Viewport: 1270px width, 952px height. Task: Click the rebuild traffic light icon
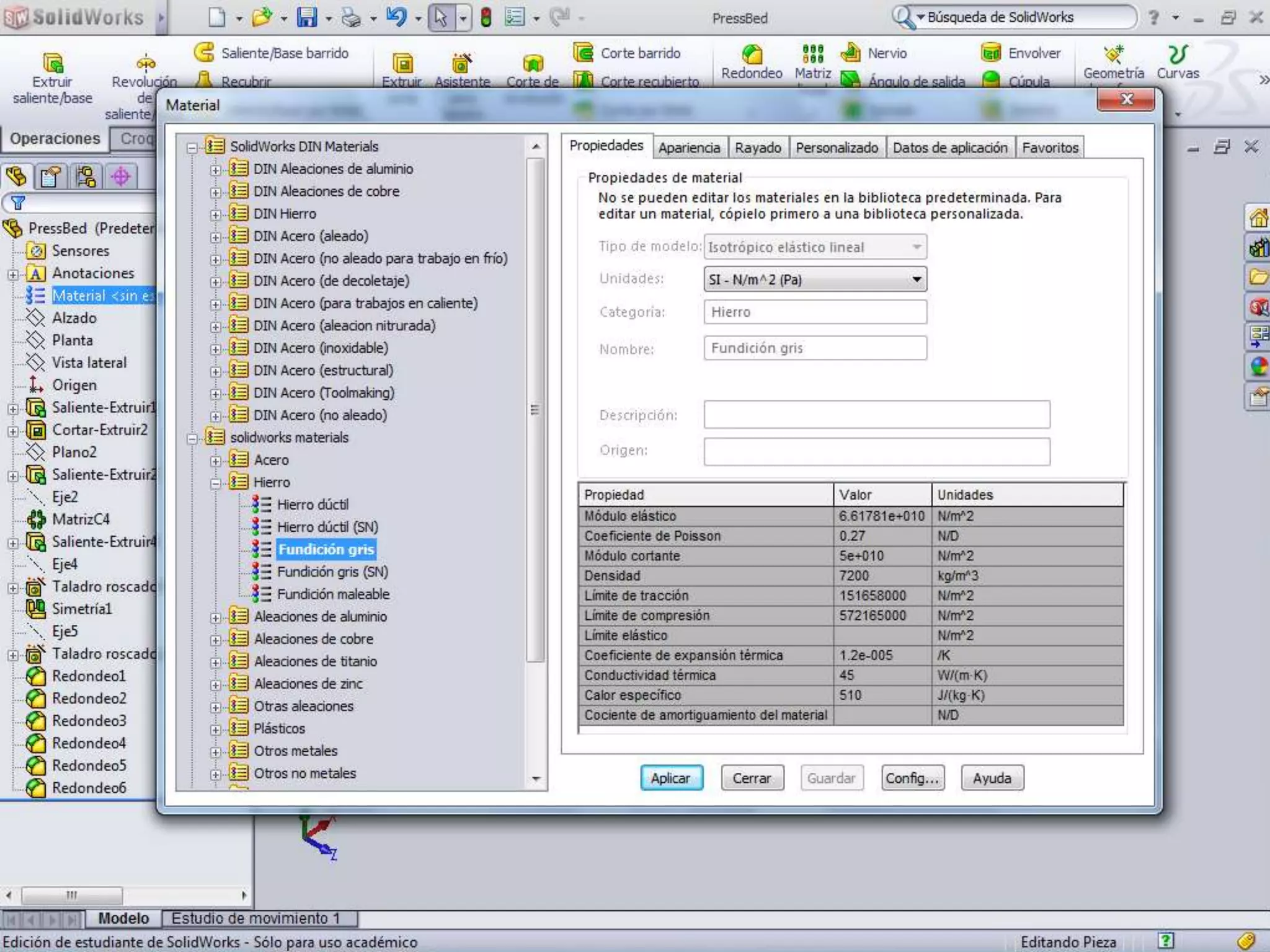(486, 17)
